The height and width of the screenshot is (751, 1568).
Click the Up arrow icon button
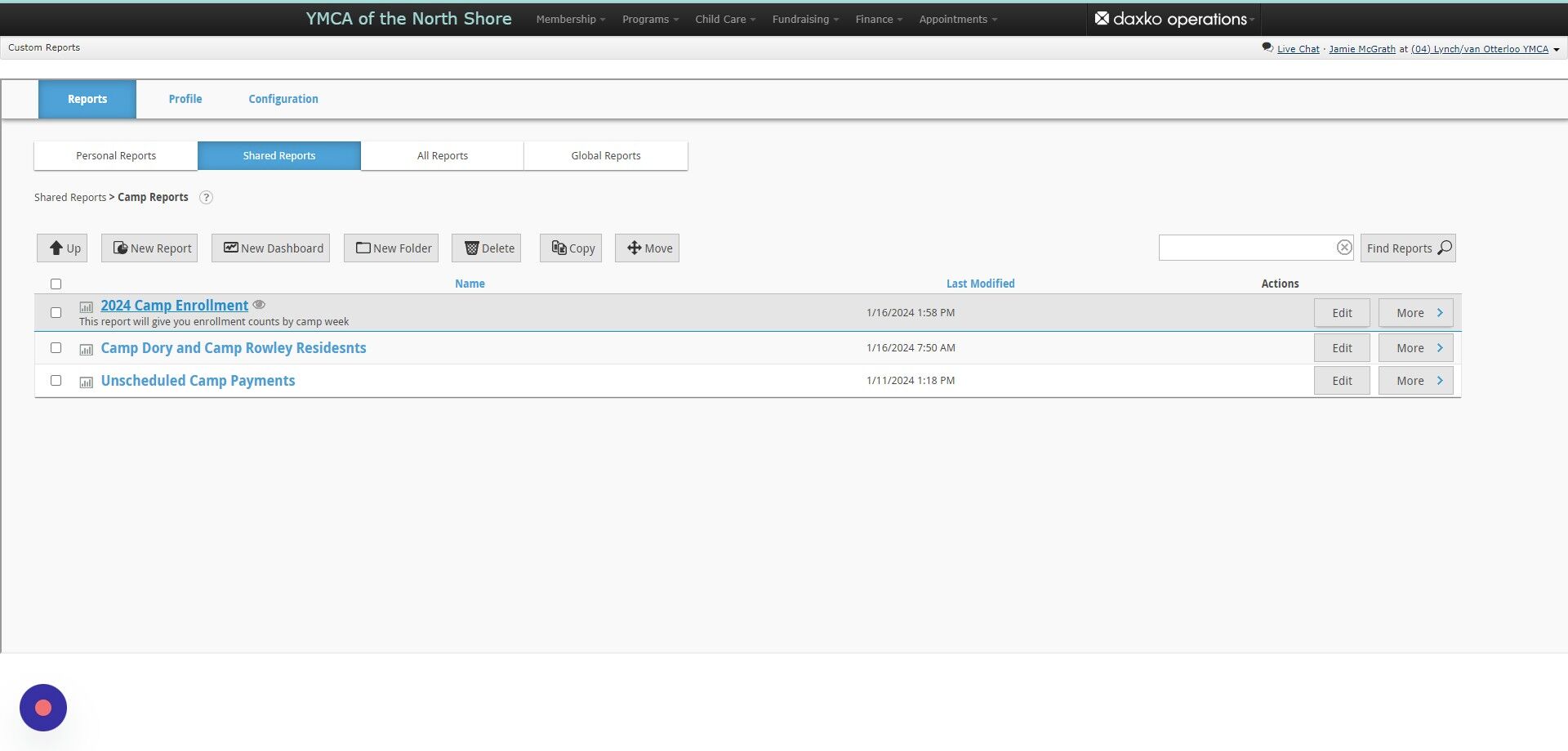pyautogui.click(x=56, y=248)
